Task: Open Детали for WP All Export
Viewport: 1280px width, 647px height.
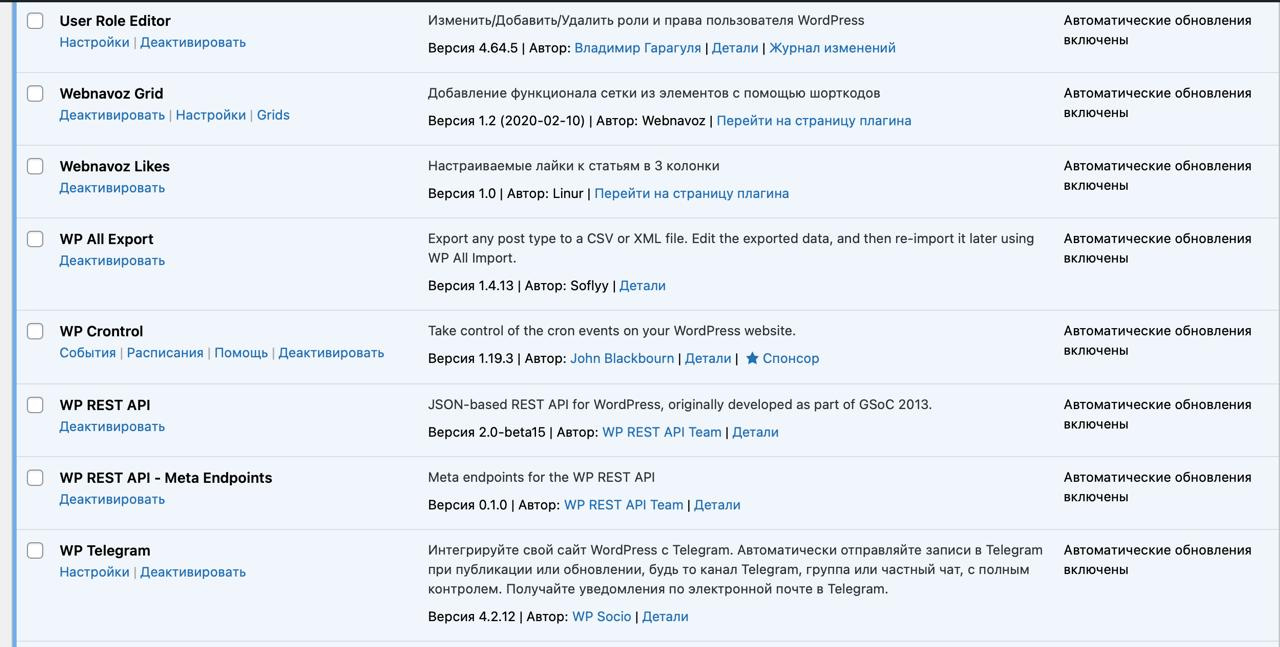Action: tap(642, 286)
